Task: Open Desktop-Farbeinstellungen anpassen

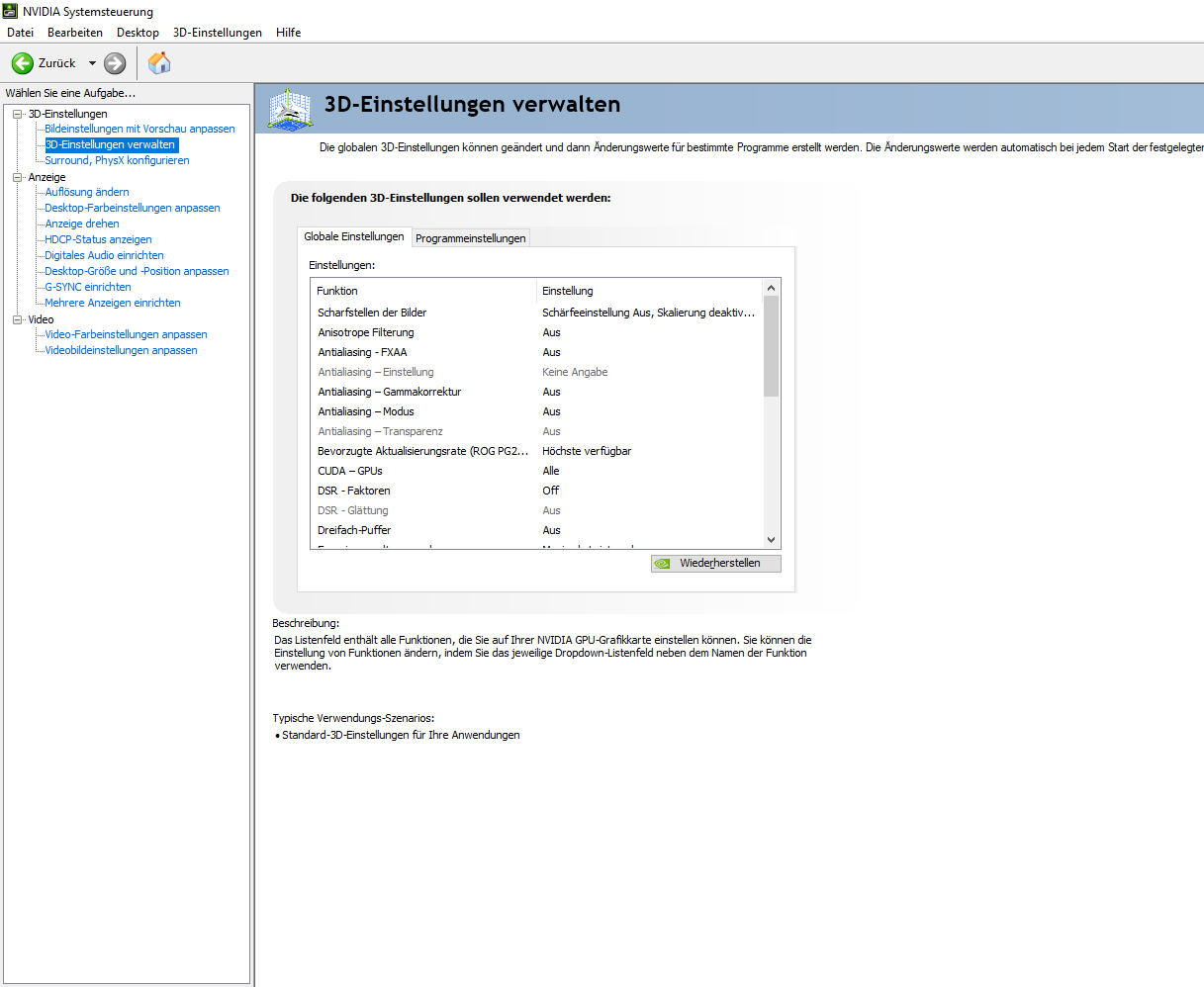Action: pyautogui.click(x=133, y=208)
